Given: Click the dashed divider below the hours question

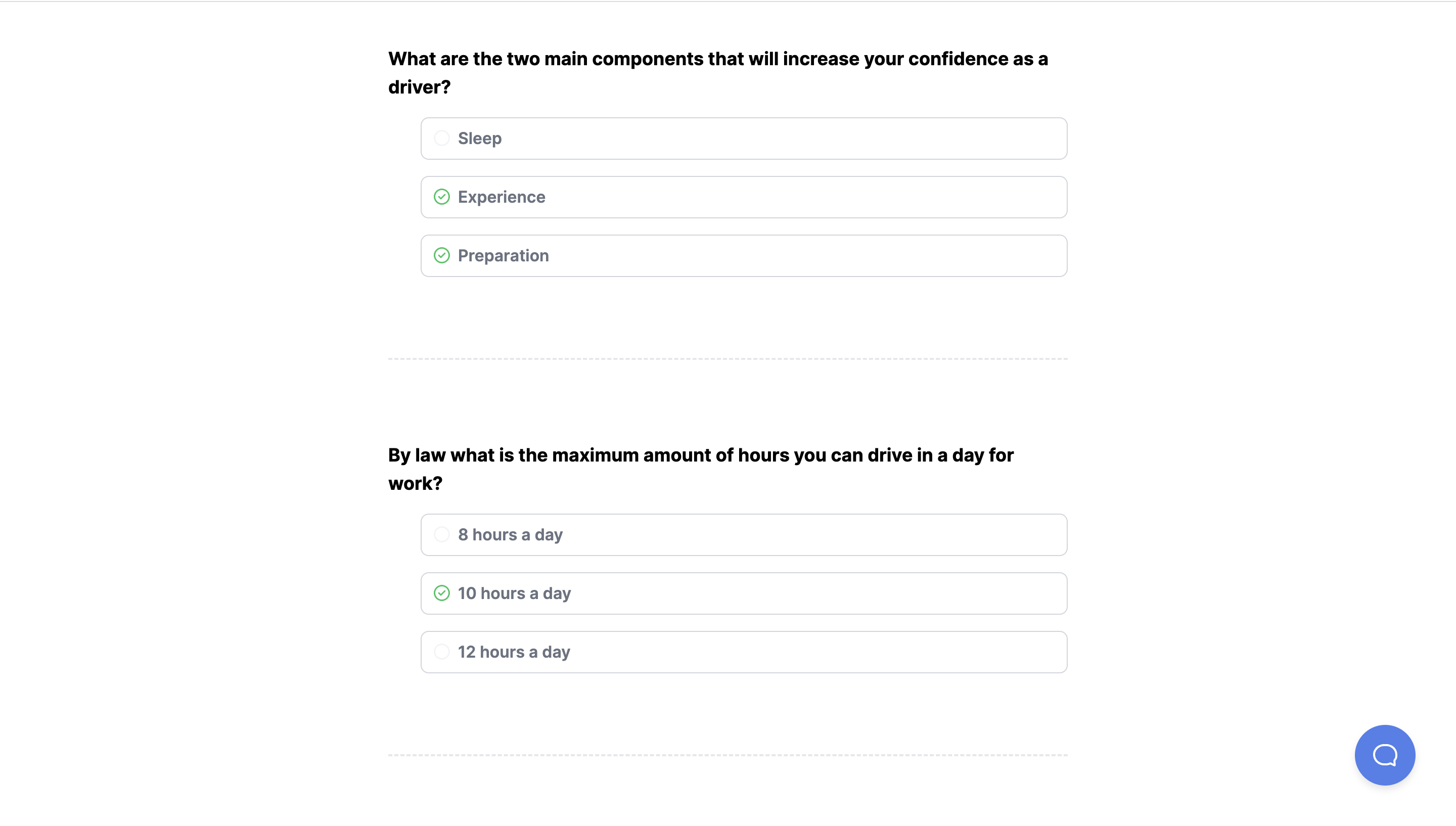Looking at the screenshot, I should (x=727, y=755).
